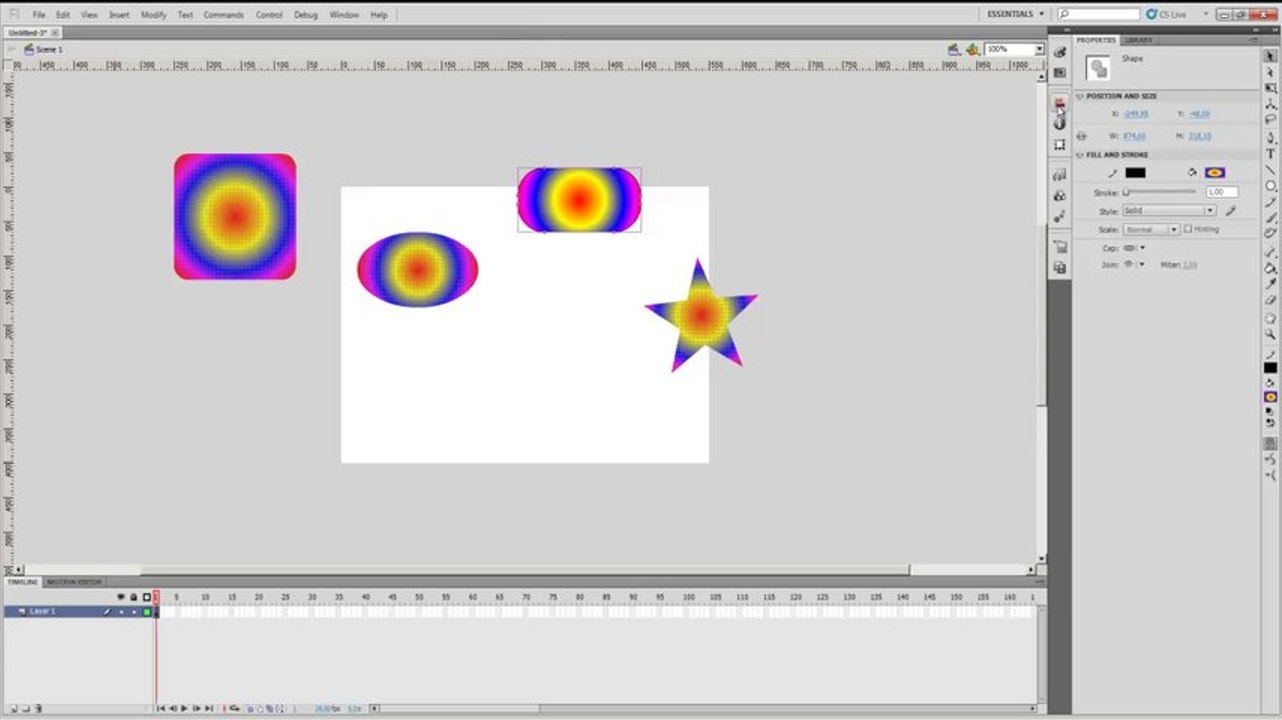Image resolution: width=1282 pixels, height=720 pixels.
Task: Open the stage zoom percentage dropdown
Action: [1039, 49]
